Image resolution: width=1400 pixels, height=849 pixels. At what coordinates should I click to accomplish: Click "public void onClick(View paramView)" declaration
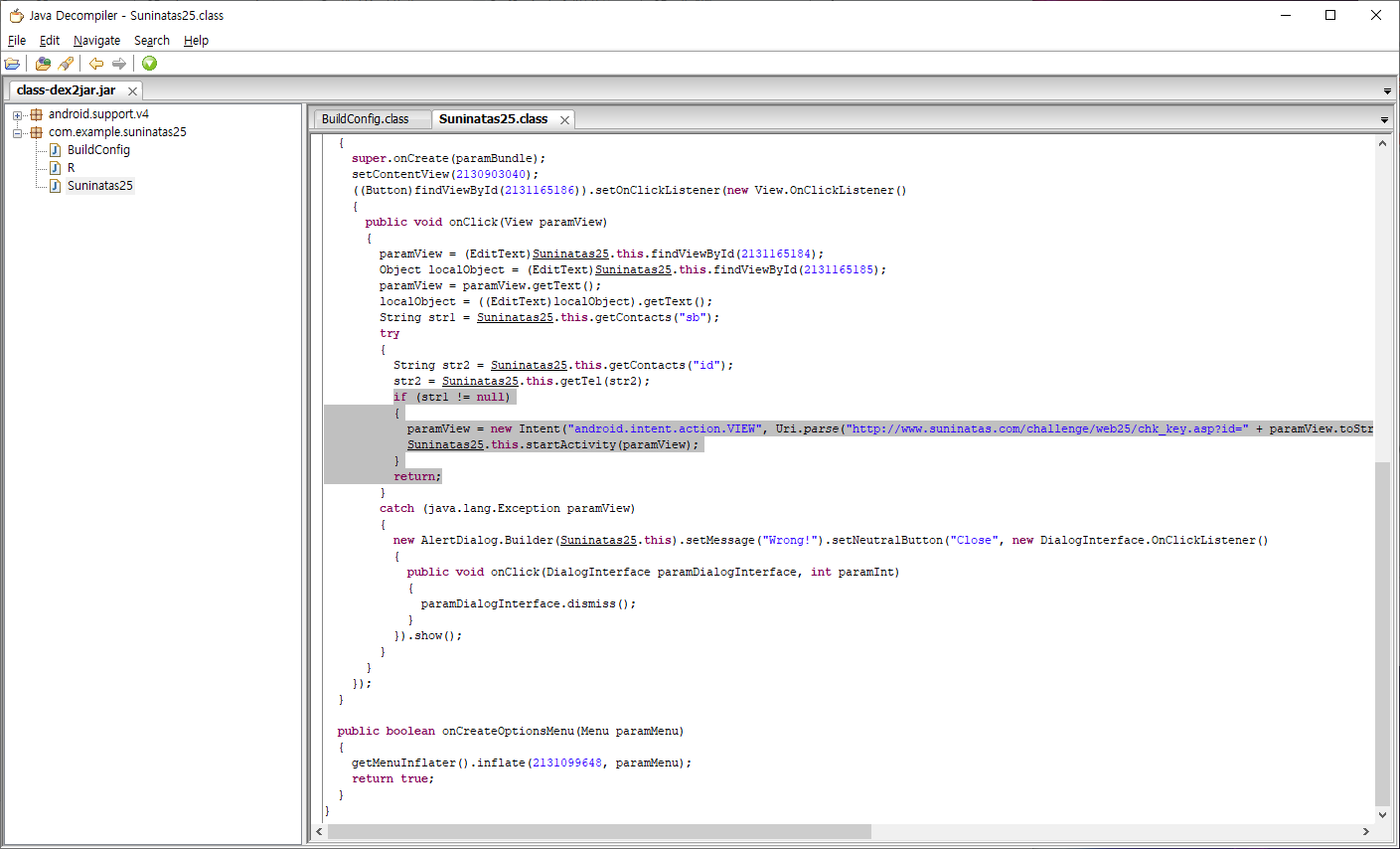pyautogui.click(x=486, y=223)
